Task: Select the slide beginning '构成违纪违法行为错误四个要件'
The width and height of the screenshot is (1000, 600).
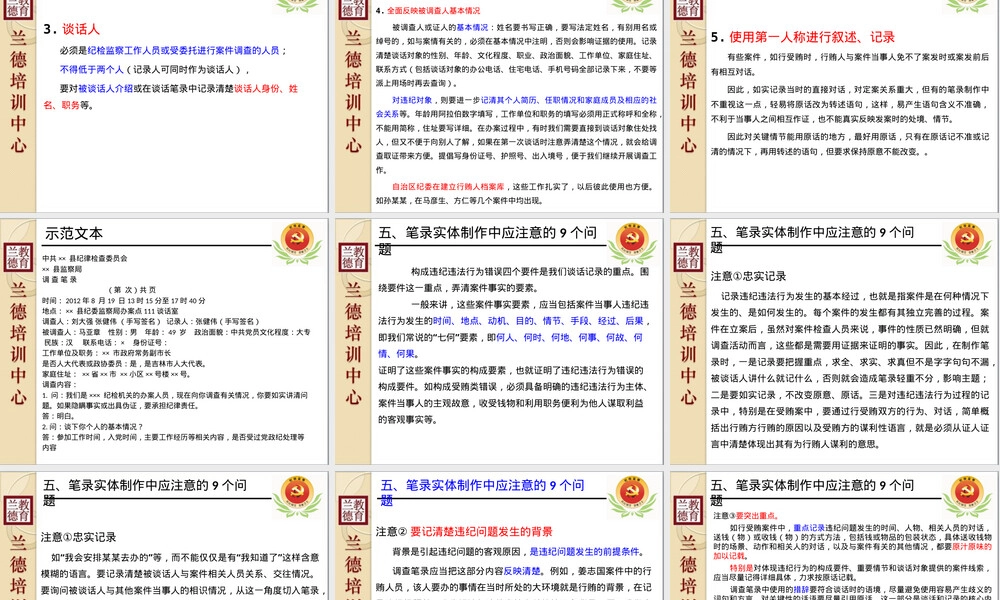Action: (499, 342)
